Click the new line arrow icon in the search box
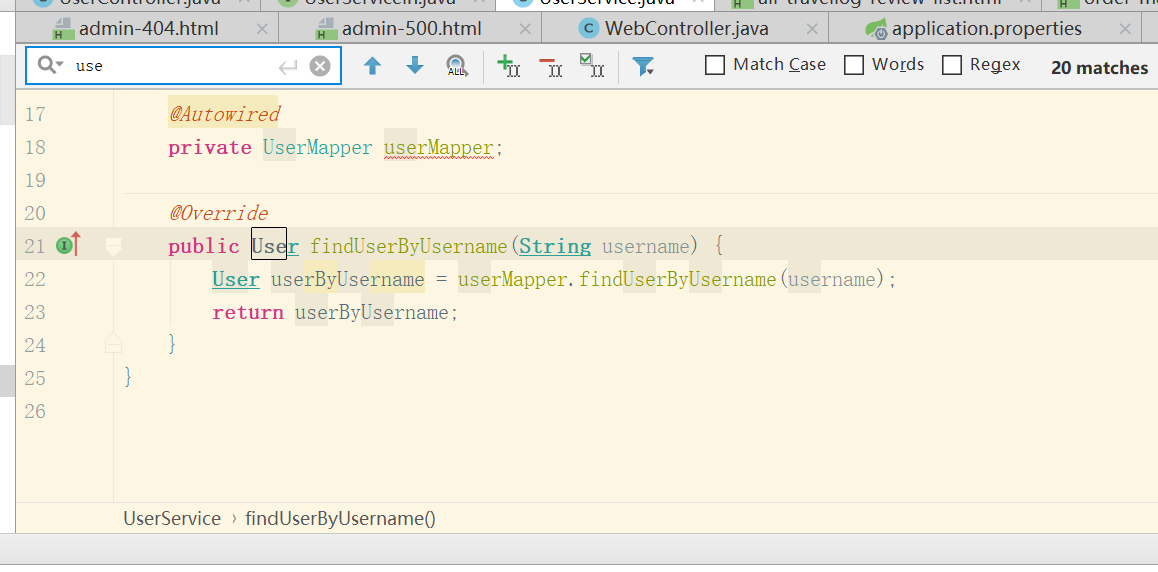 [x=287, y=67]
